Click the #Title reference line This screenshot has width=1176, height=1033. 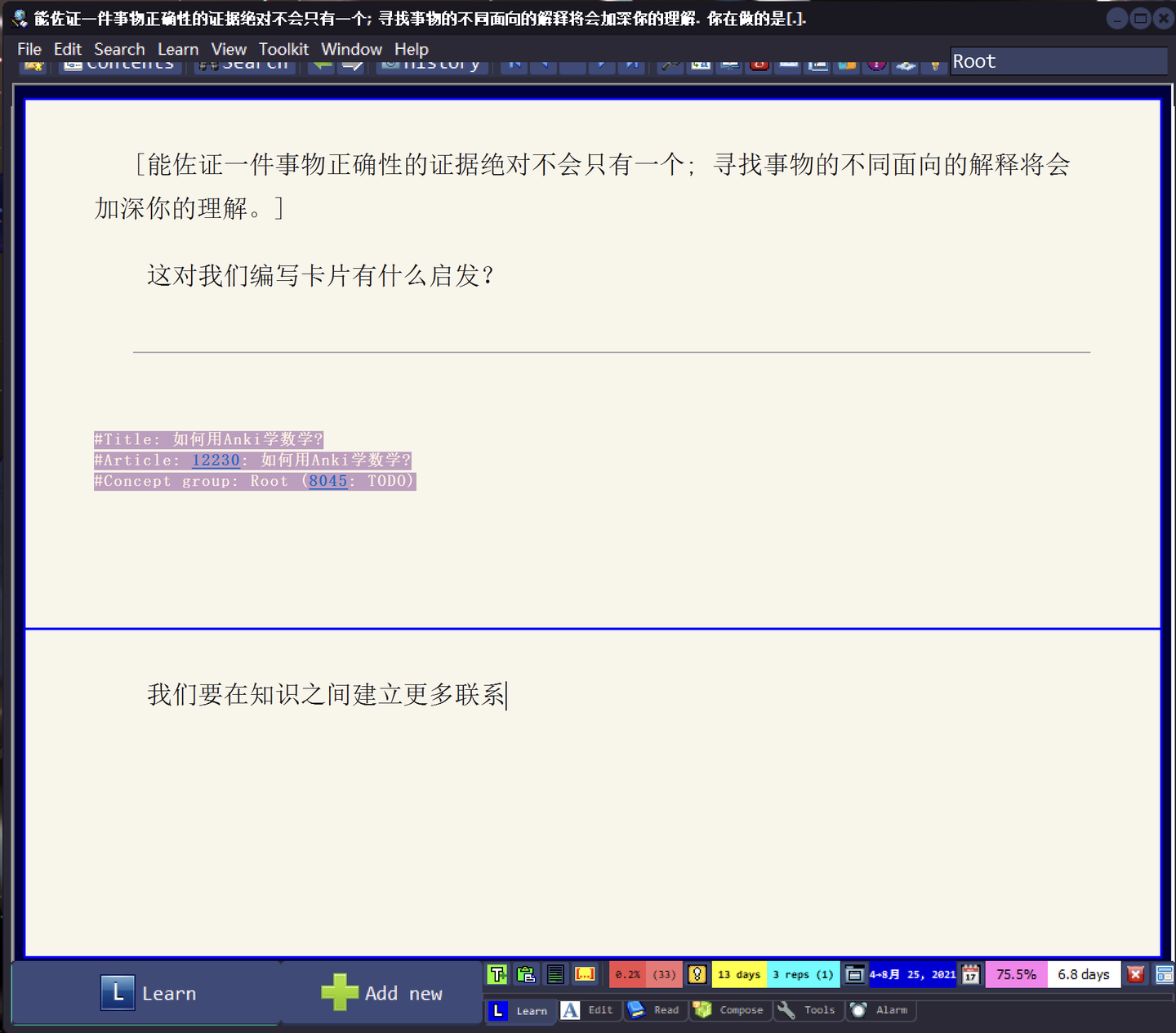(x=209, y=439)
